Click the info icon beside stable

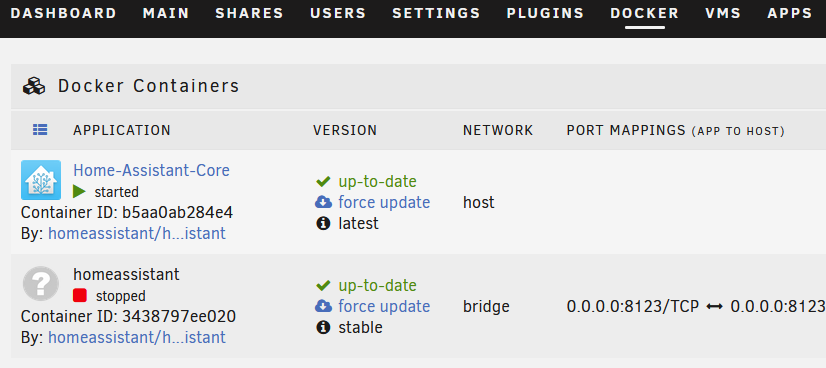[x=322, y=327]
